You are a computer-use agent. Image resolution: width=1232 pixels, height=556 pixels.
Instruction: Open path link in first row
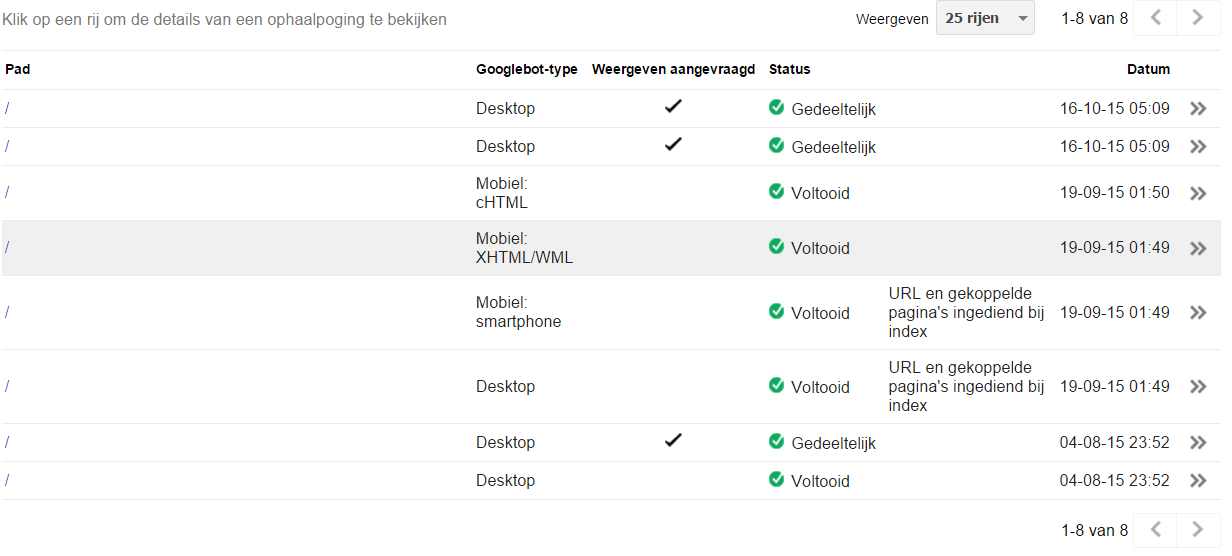pos(7,108)
